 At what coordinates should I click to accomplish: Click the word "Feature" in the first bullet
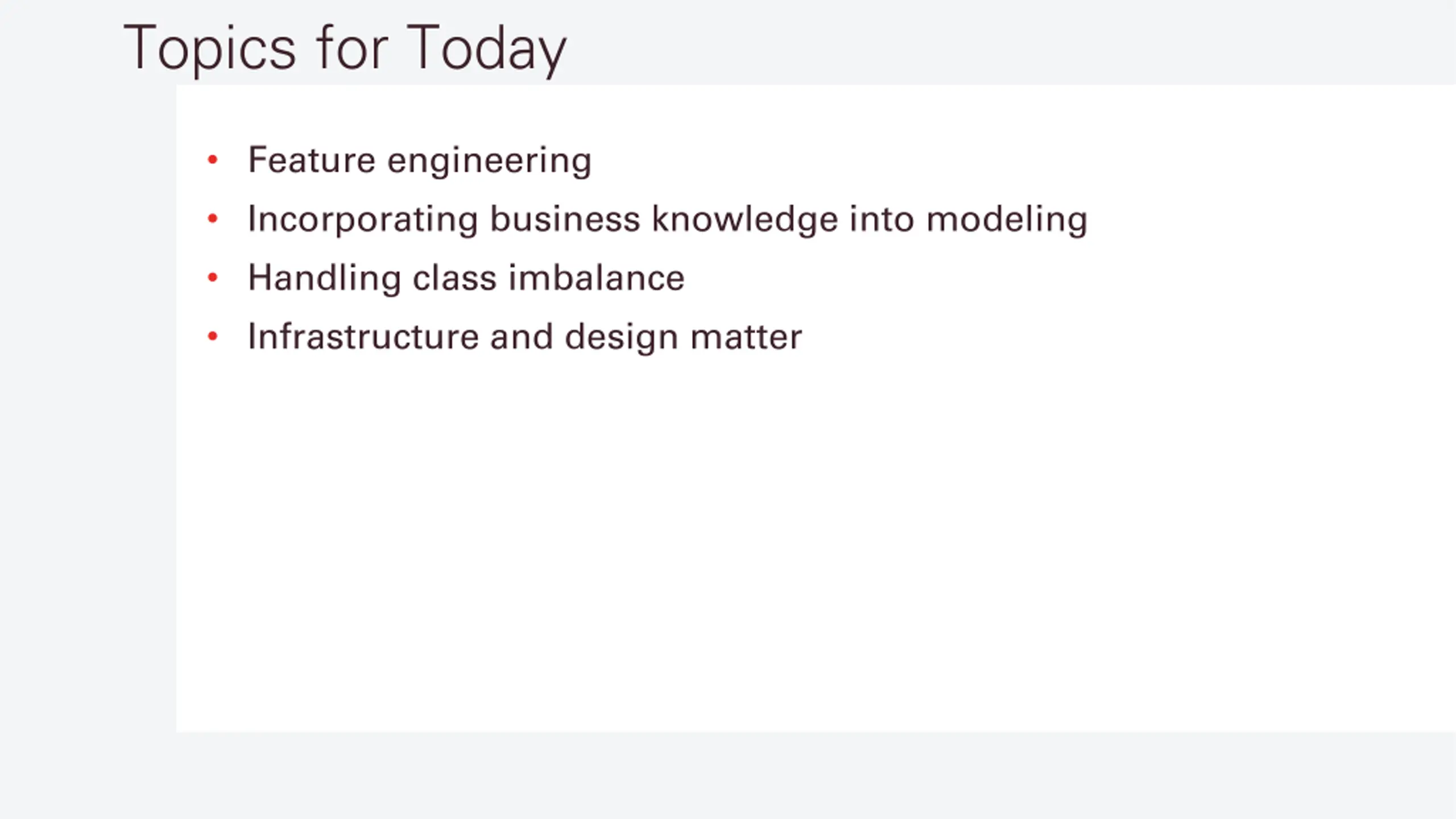pos(312,160)
